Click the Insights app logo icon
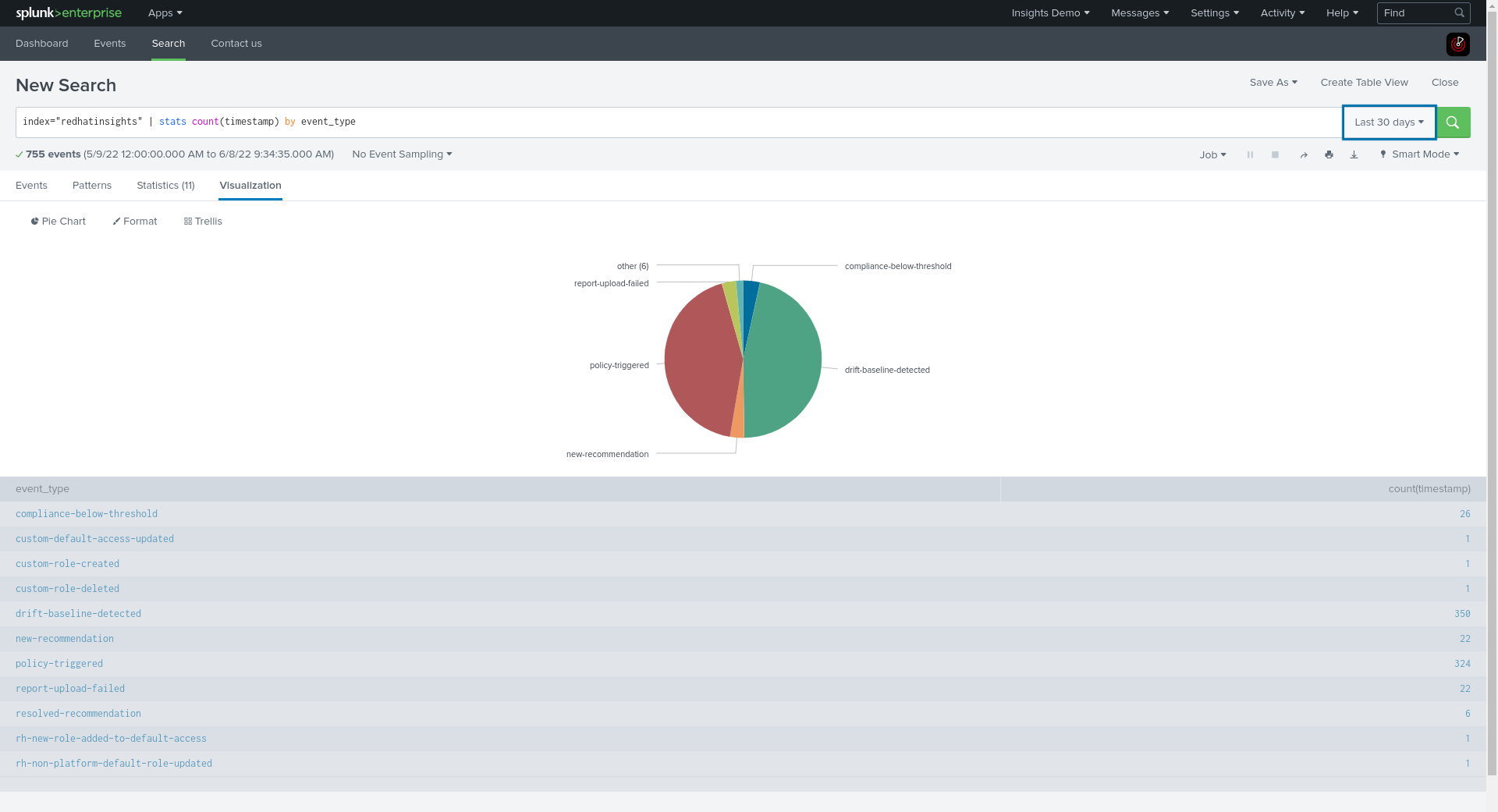This screenshot has width=1498, height=812. coord(1457,44)
